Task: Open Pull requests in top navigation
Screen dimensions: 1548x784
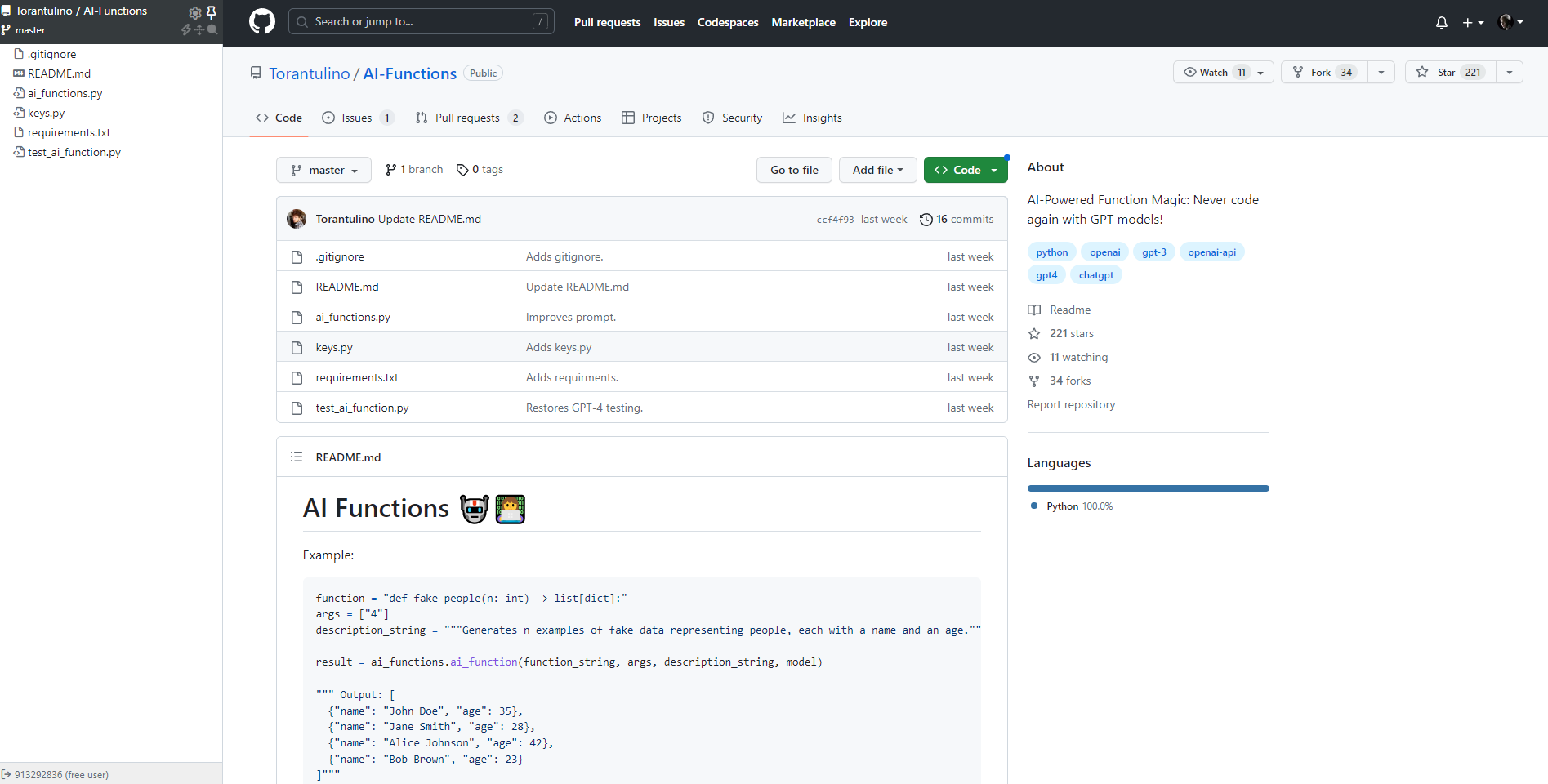Action: (x=607, y=22)
